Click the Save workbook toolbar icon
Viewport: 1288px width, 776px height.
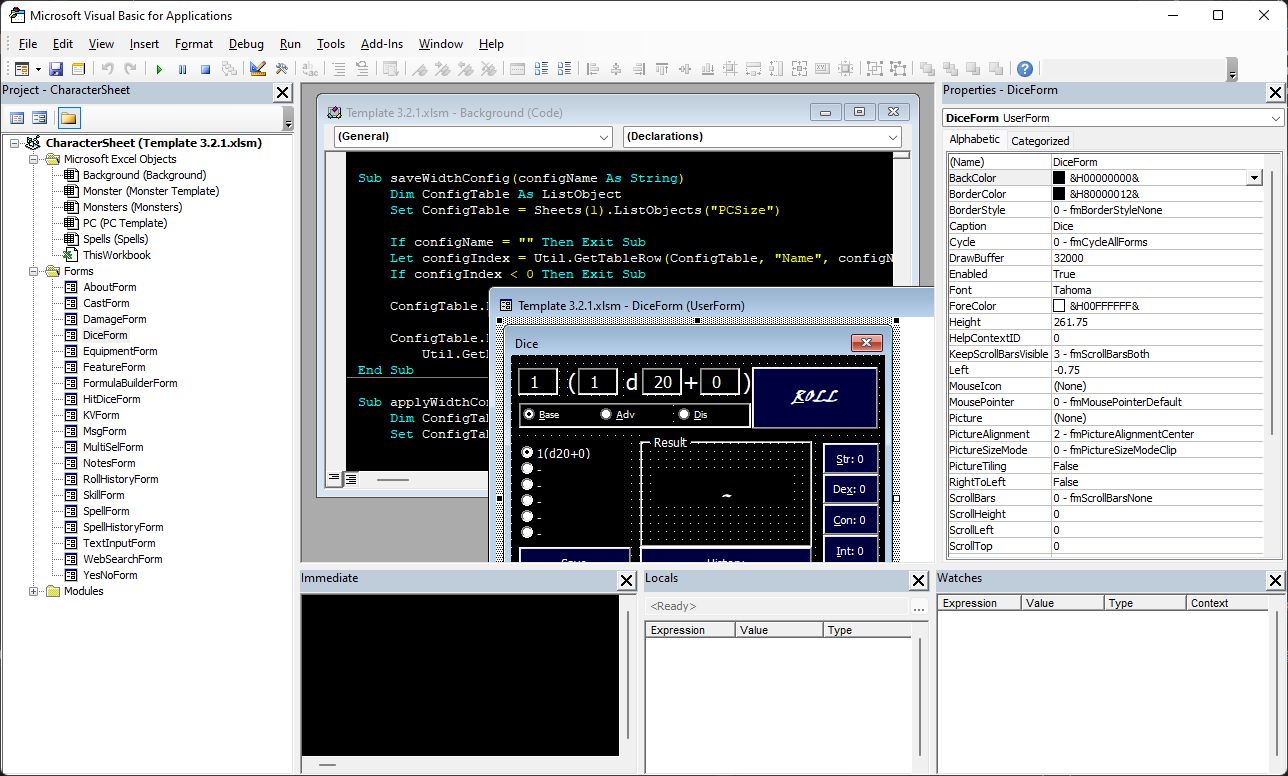click(x=56, y=69)
